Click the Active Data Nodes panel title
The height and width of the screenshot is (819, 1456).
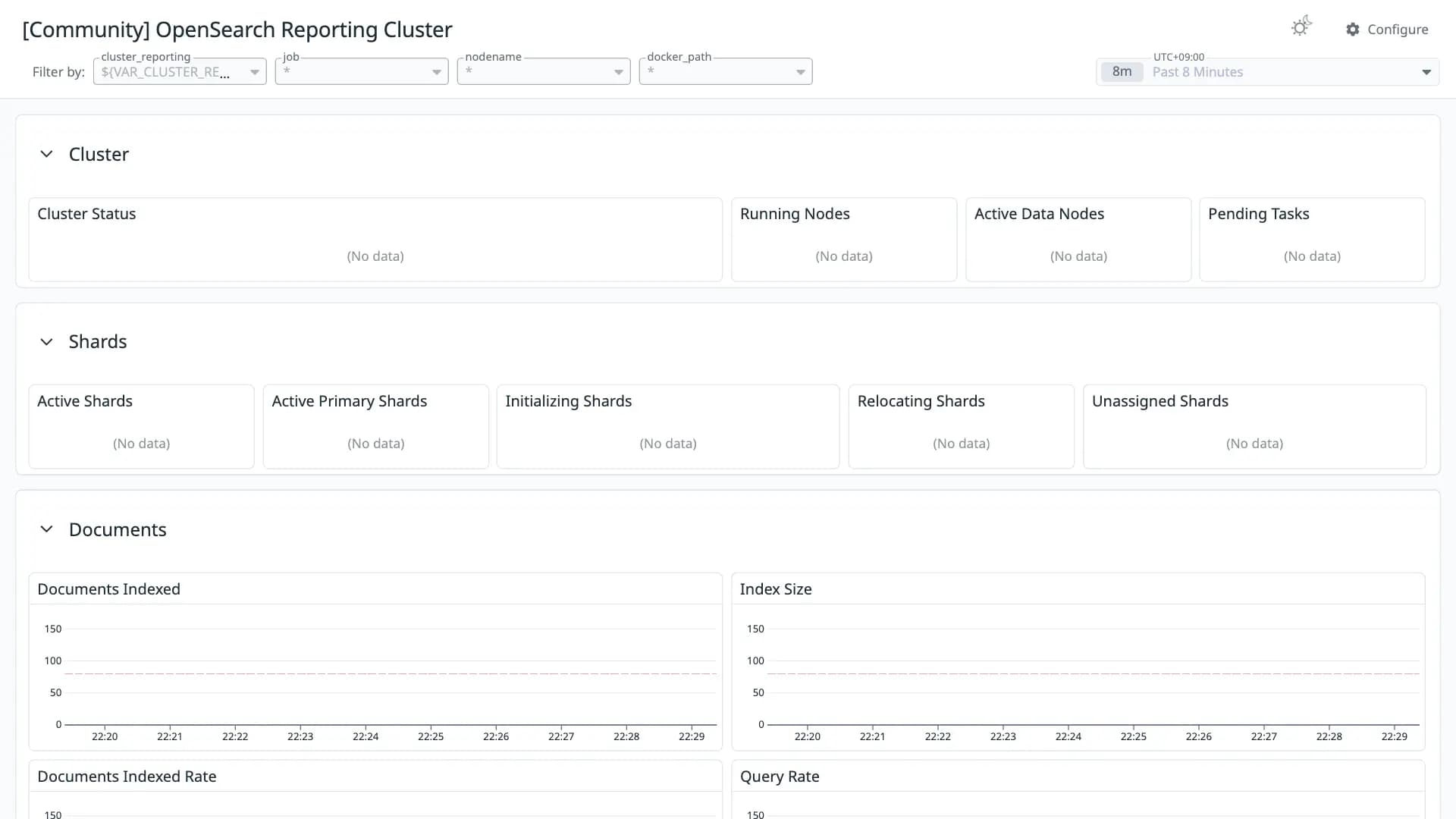1039,214
